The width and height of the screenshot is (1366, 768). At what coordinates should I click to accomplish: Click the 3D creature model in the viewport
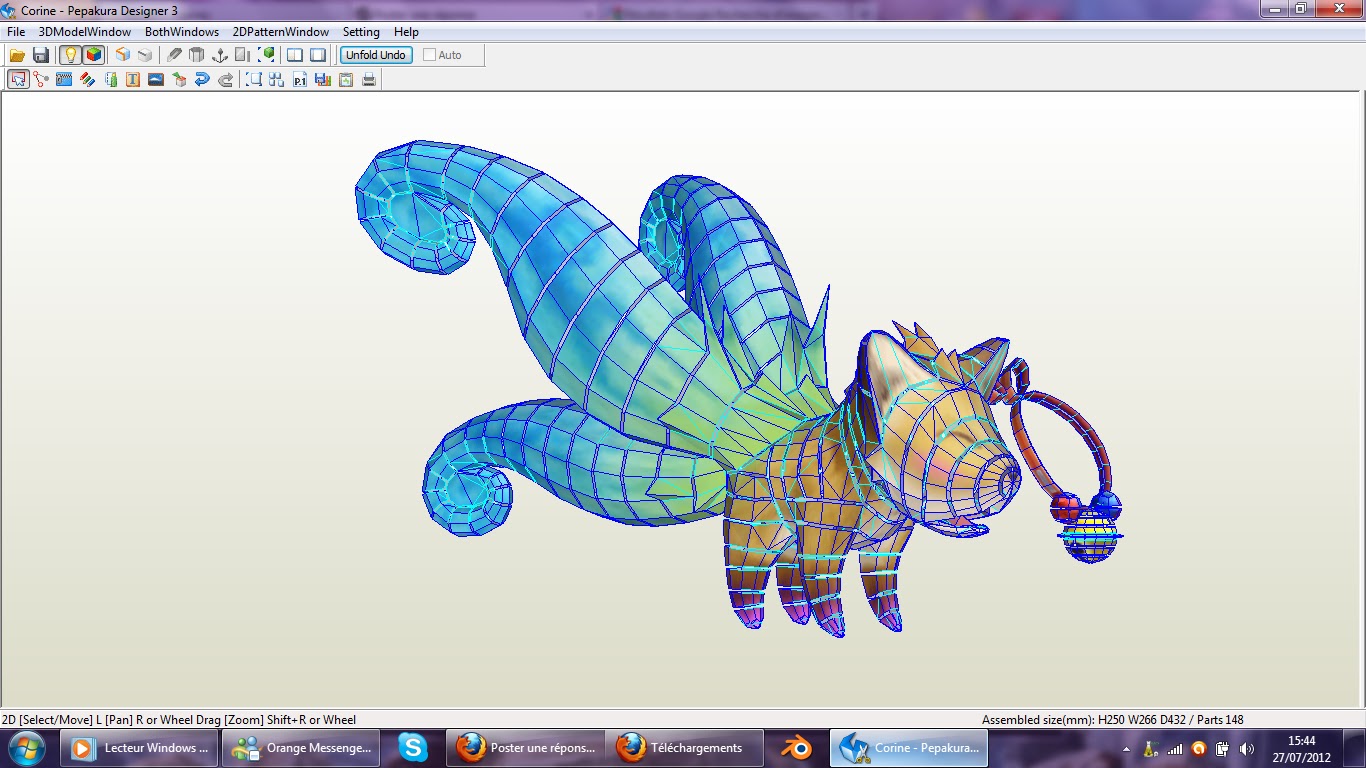click(x=740, y=390)
